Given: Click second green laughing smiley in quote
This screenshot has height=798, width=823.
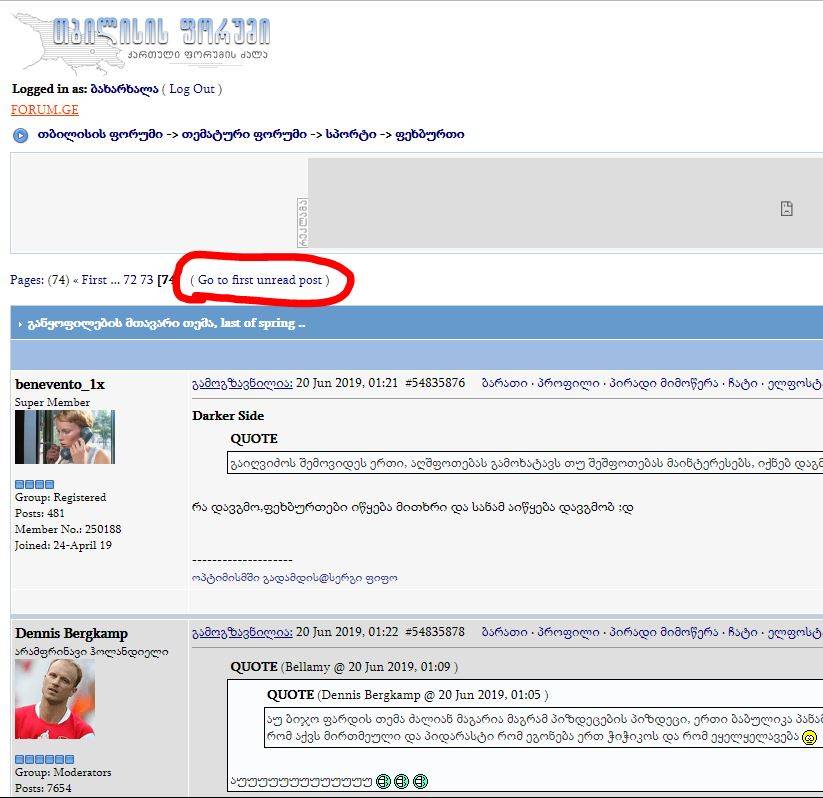Looking at the screenshot, I should pyautogui.click(x=402, y=781).
